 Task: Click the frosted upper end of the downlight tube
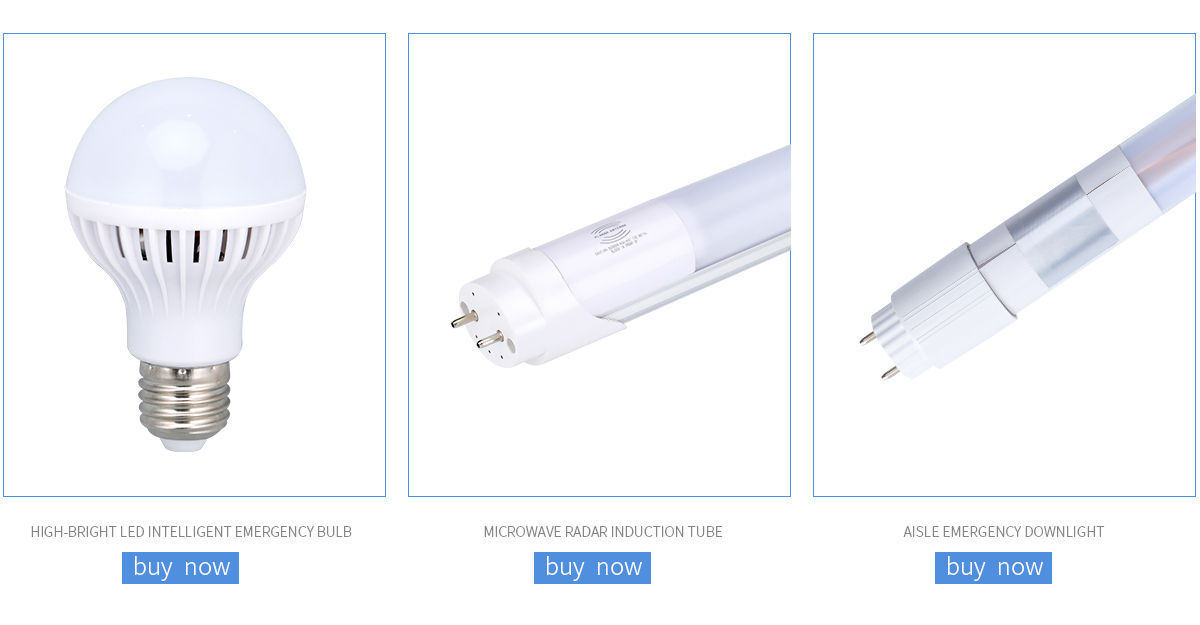(x=1160, y=150)
